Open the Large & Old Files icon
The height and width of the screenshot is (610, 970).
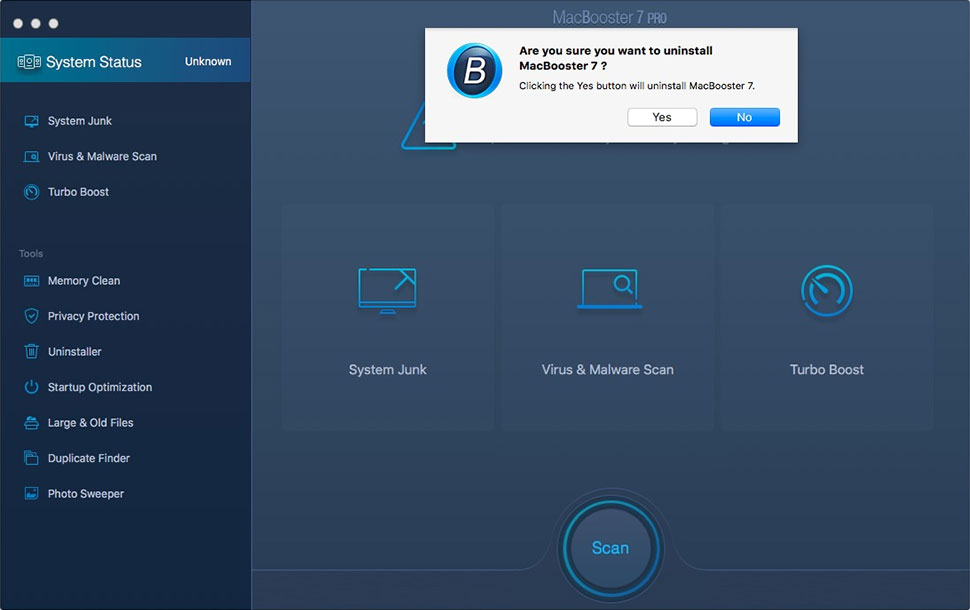coord(29,422)
